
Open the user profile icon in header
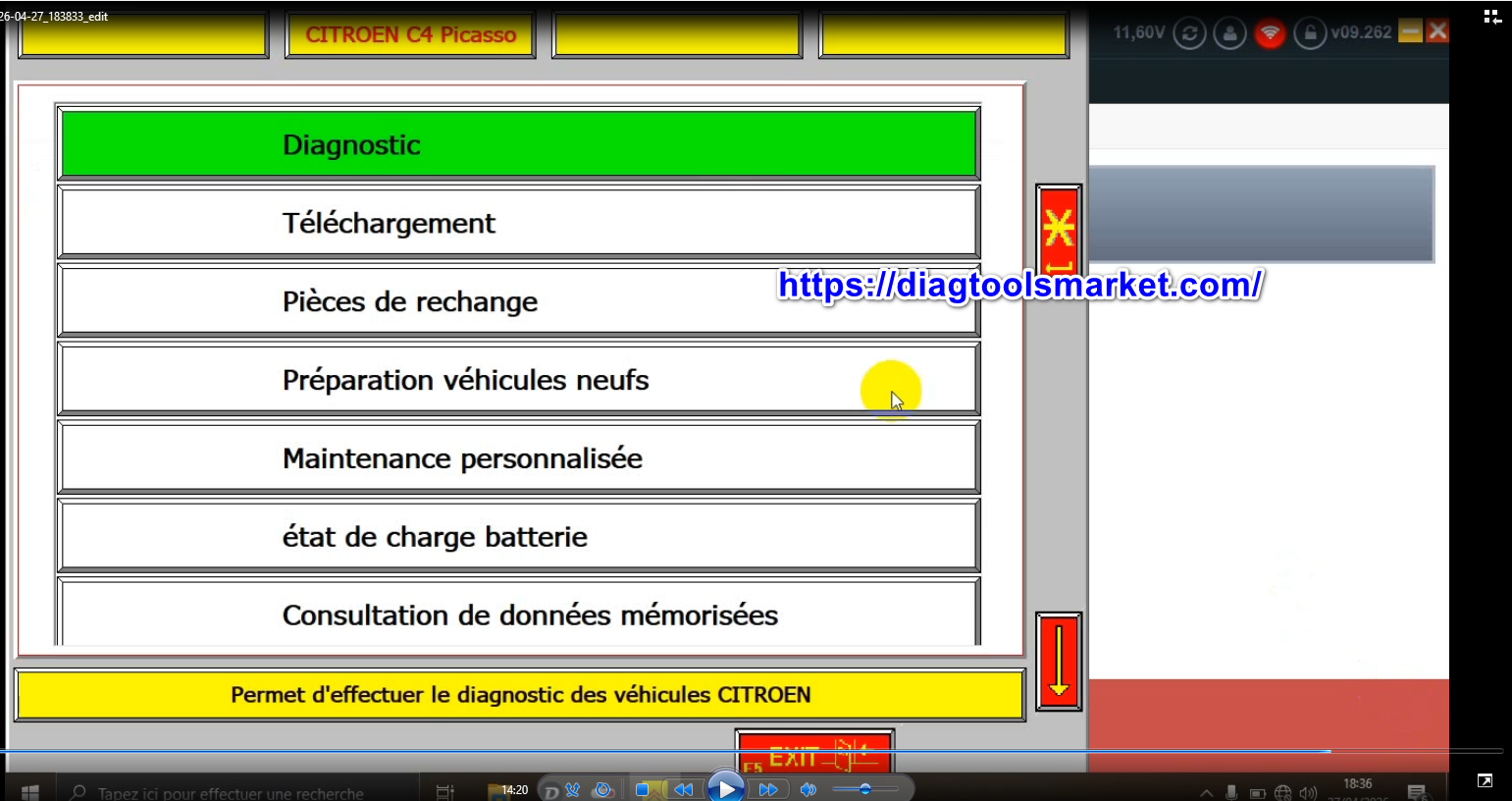(x=1229, y=33)
